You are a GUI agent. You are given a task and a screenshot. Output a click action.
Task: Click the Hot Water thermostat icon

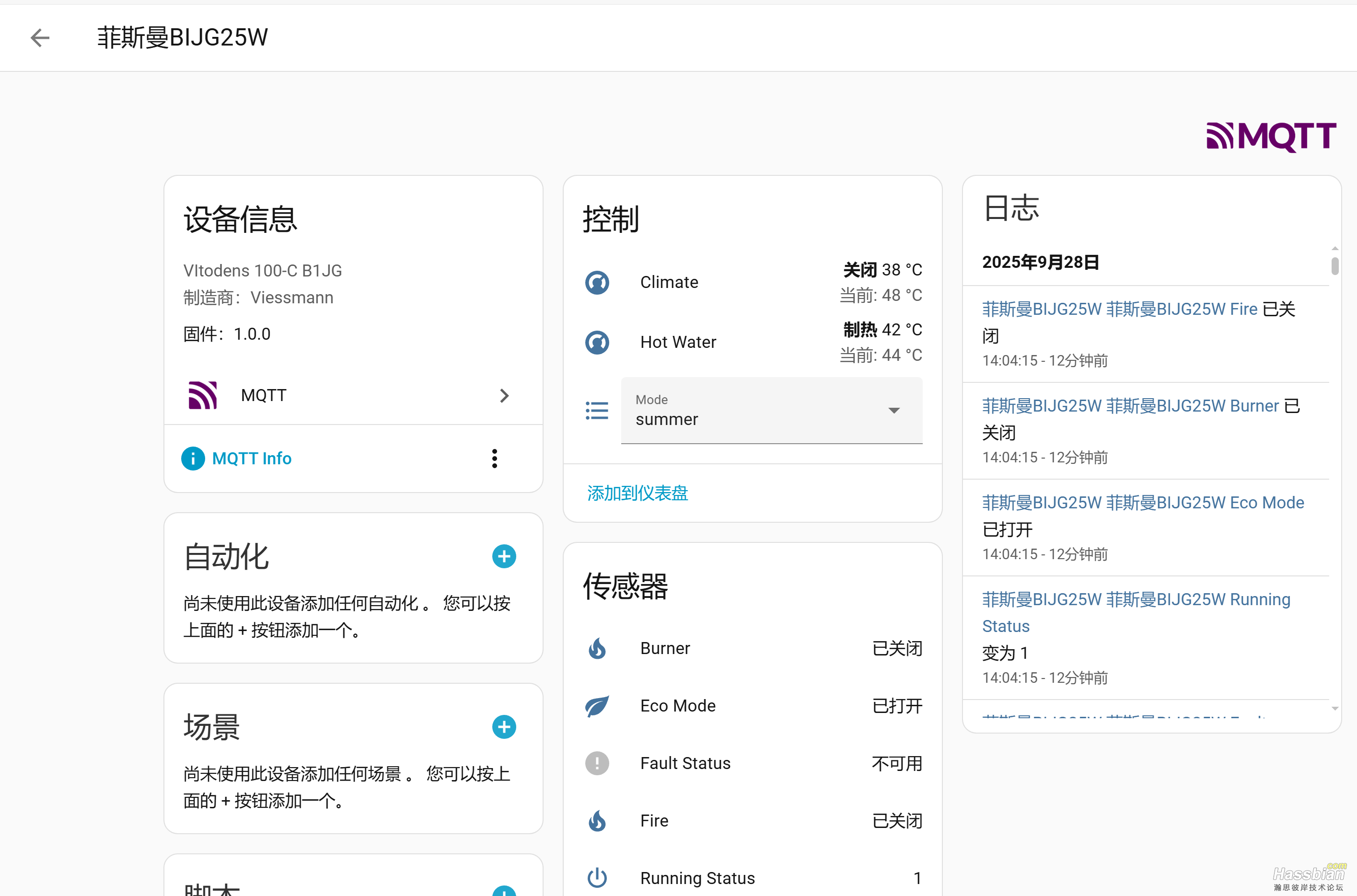[597, 342]
